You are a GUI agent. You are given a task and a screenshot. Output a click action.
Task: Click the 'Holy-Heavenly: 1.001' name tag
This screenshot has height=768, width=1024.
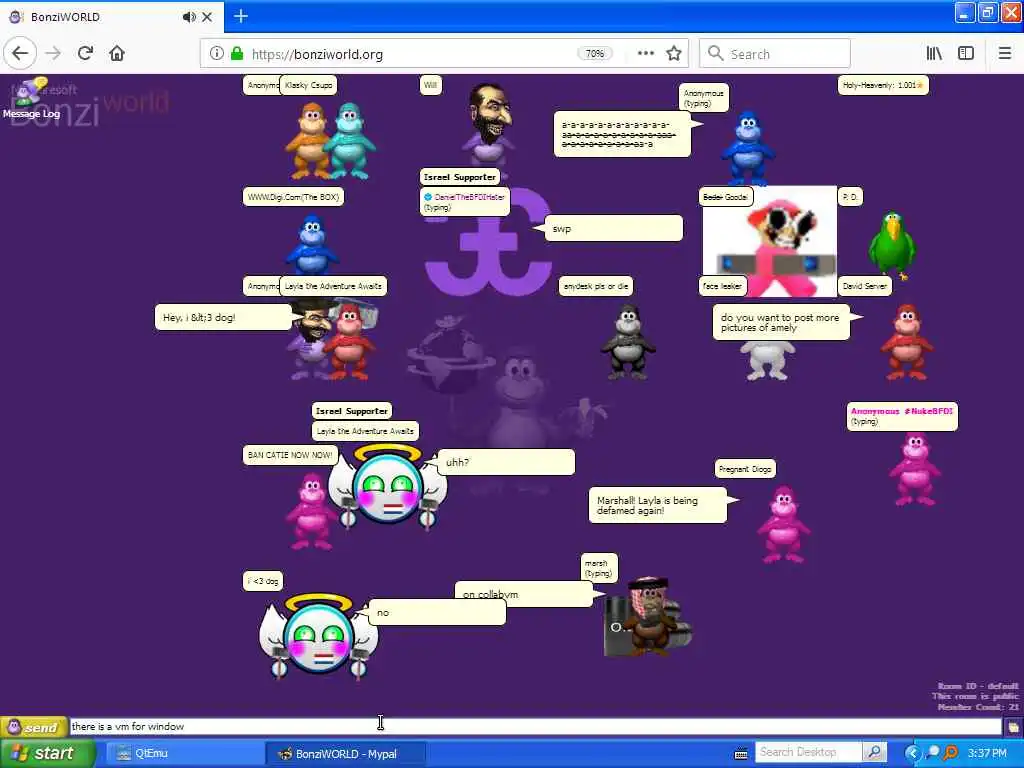pos(883,85)
